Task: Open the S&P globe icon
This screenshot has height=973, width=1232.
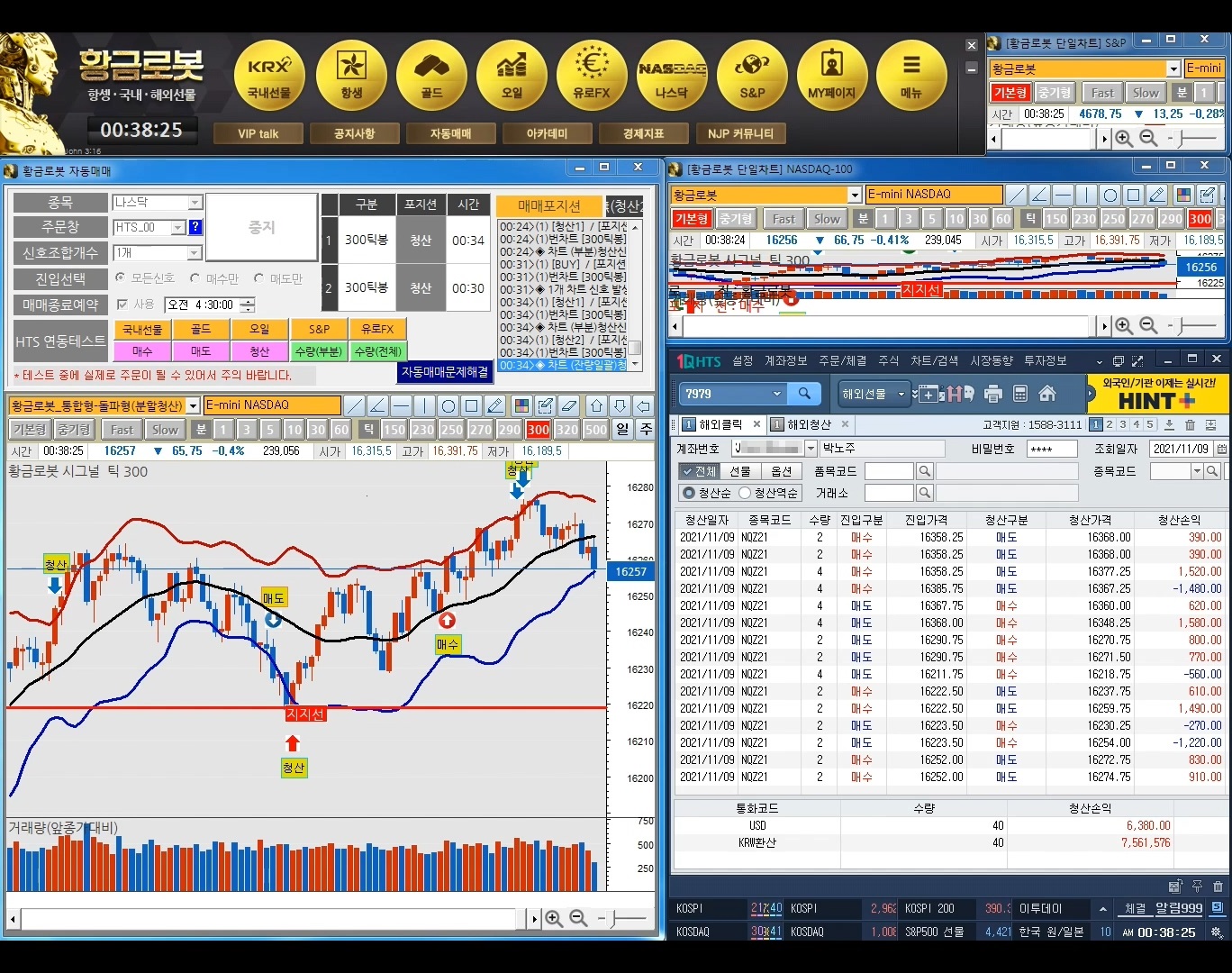Action: point(752,77)
